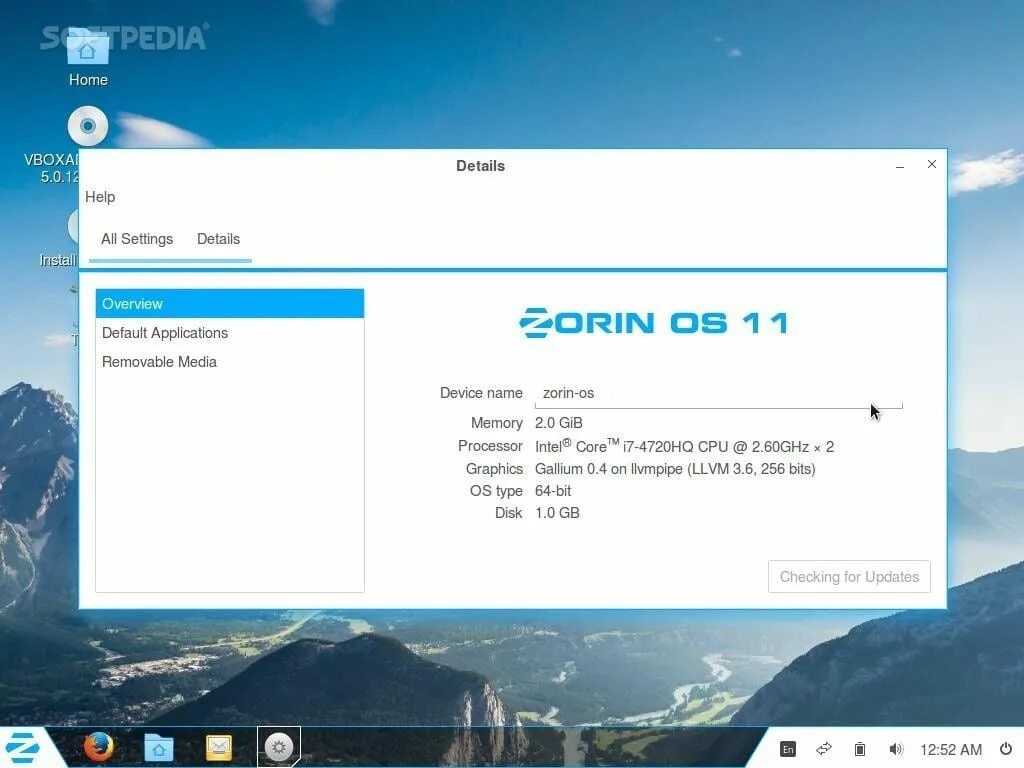Select Overview in the sidebar
The height and width of the screenshot is (768, 1024).
click(x=230, y=304)
